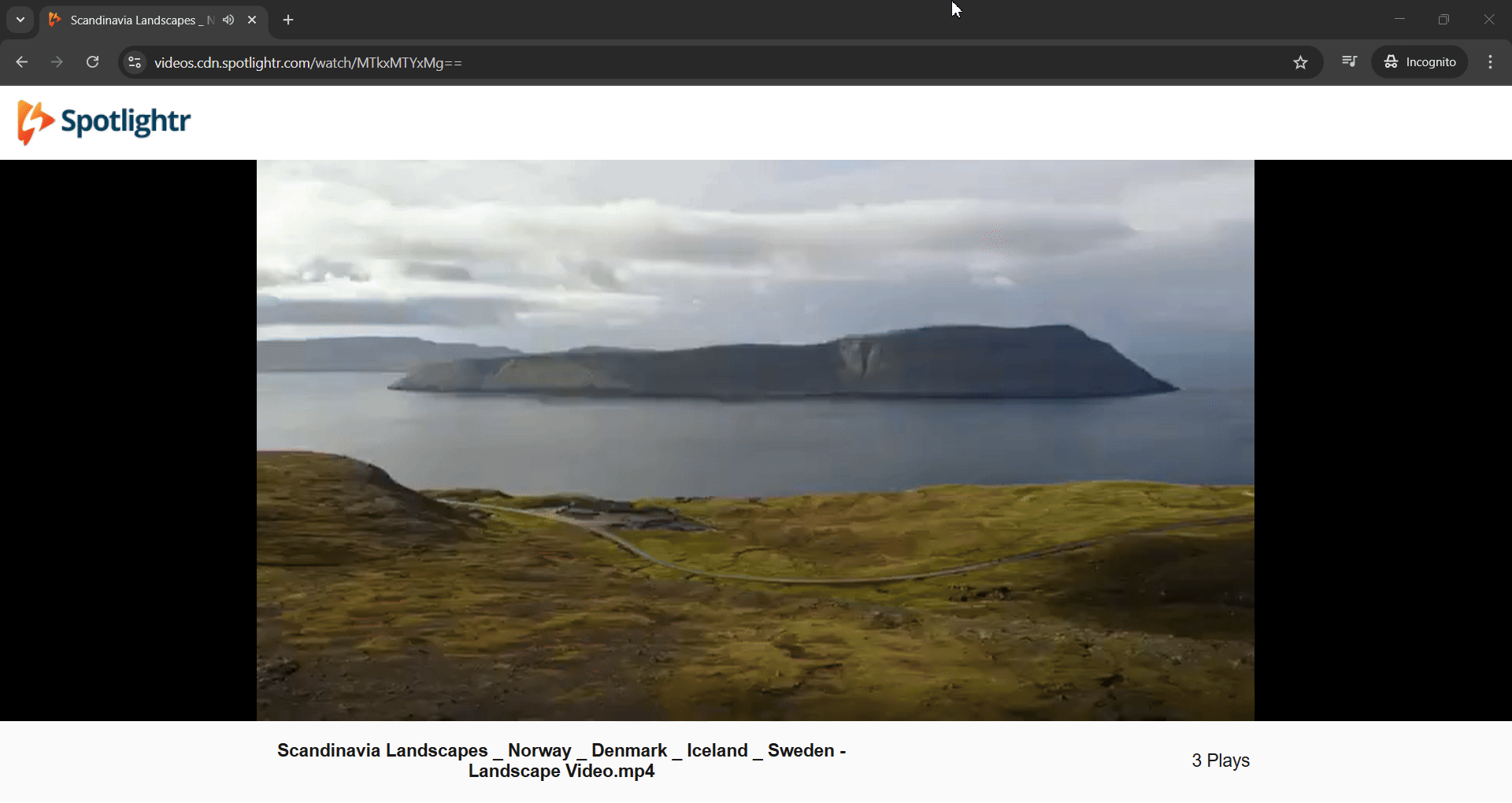Click the Spotlightr favicon on the tab
The image size is (1512, 803).
pyautogui.click(x=54, y=20)
